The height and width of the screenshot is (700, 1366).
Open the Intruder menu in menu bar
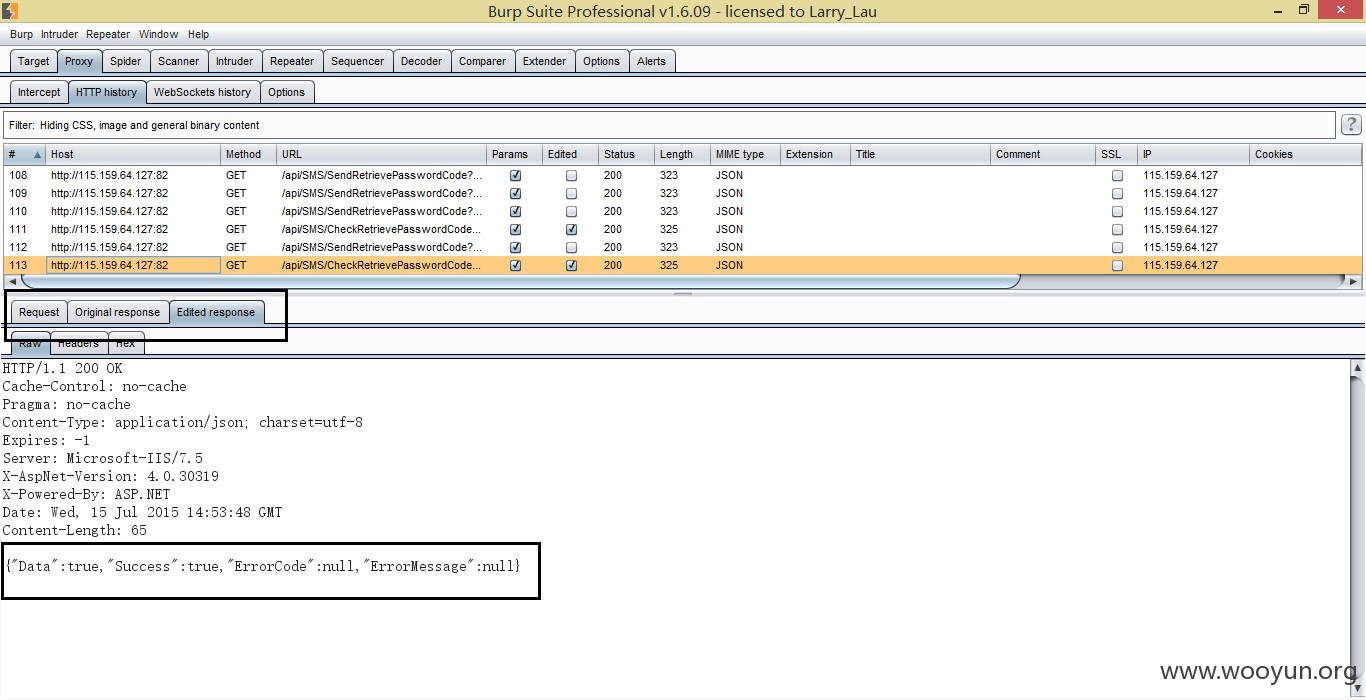pos(59,34)
